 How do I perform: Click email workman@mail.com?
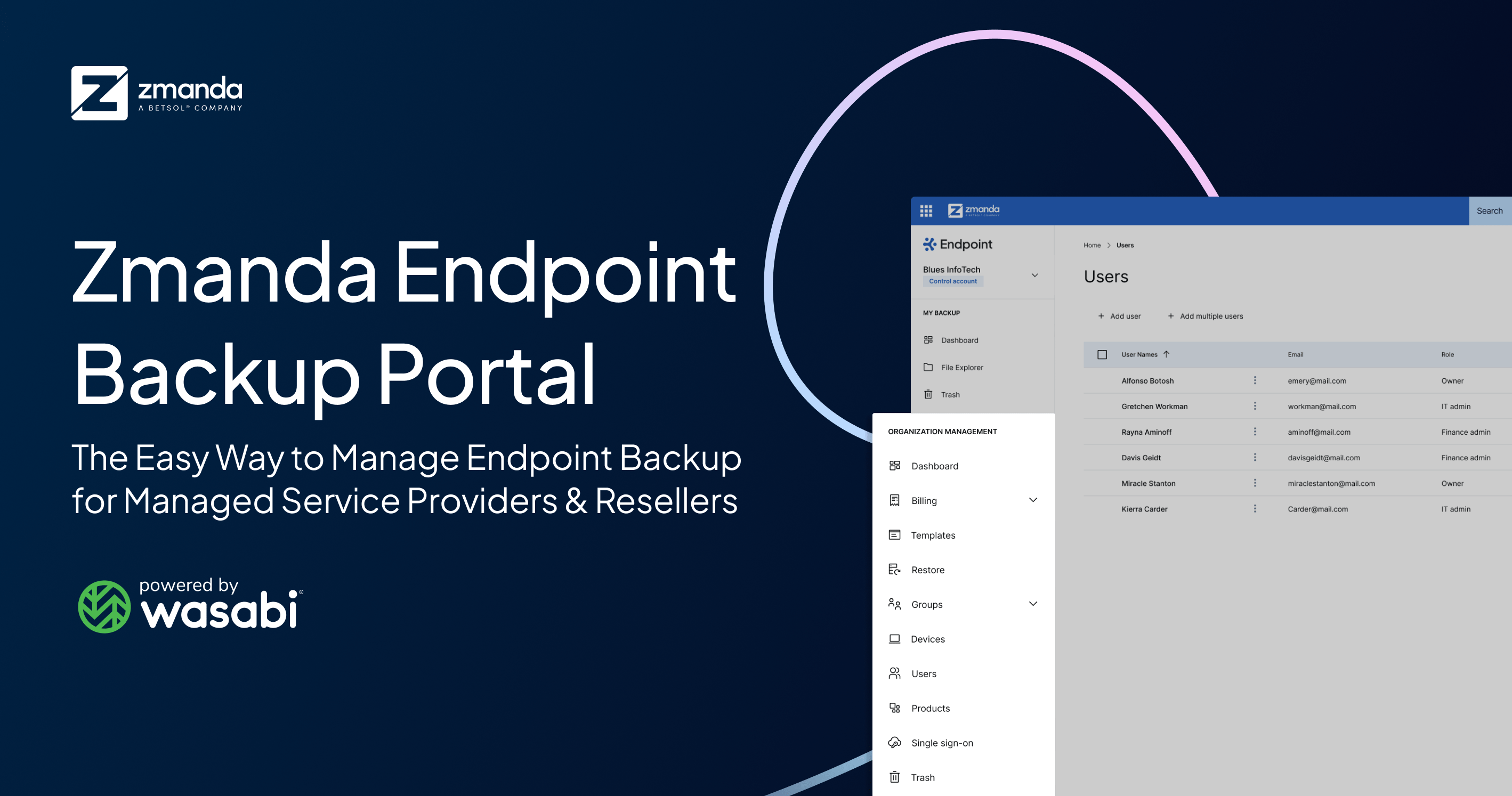tap(1321, 407)
